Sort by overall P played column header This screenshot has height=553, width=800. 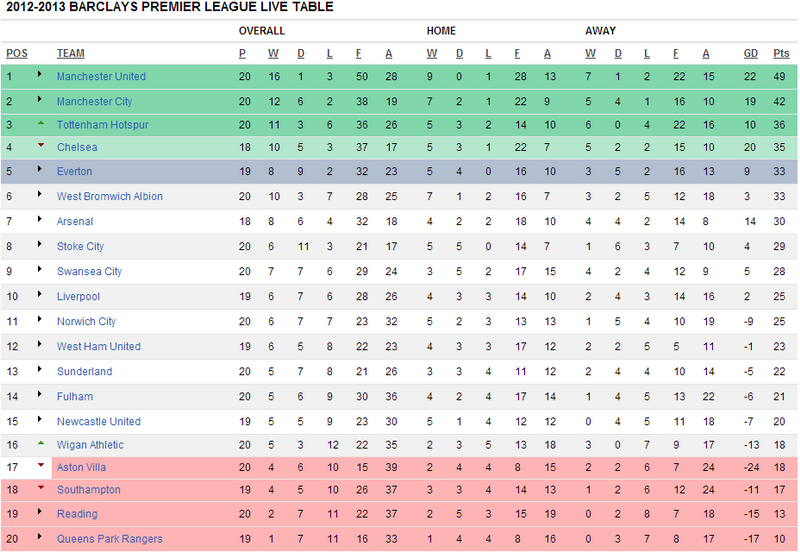coord(242,54)
